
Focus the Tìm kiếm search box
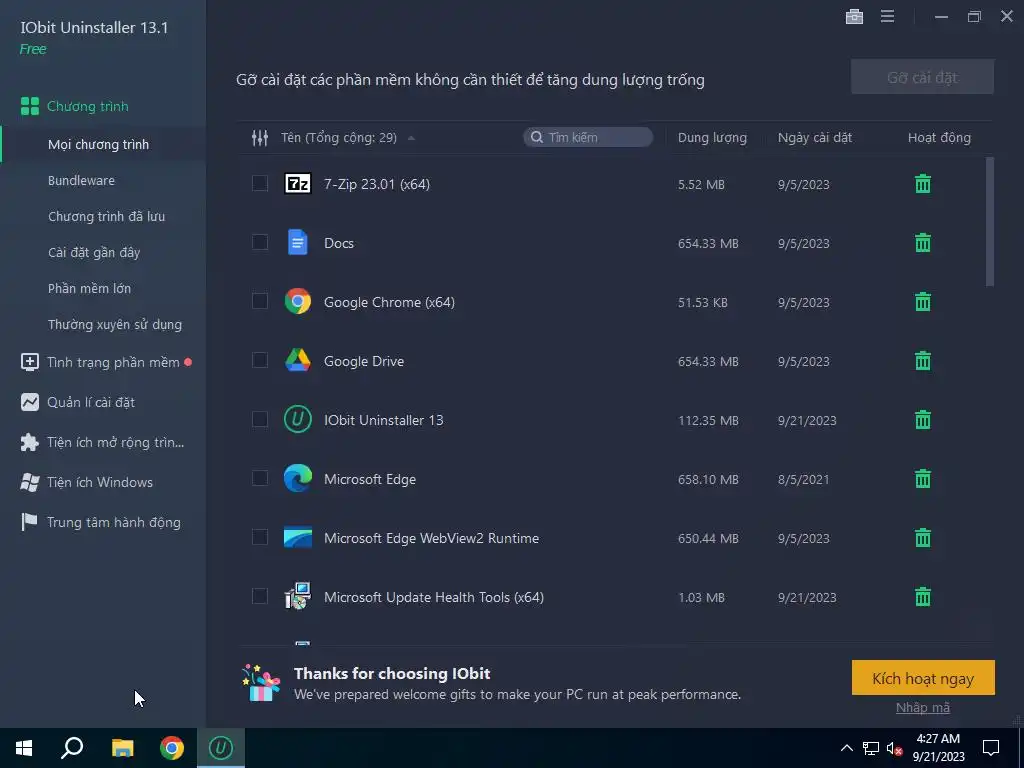[x=588, y=137]
